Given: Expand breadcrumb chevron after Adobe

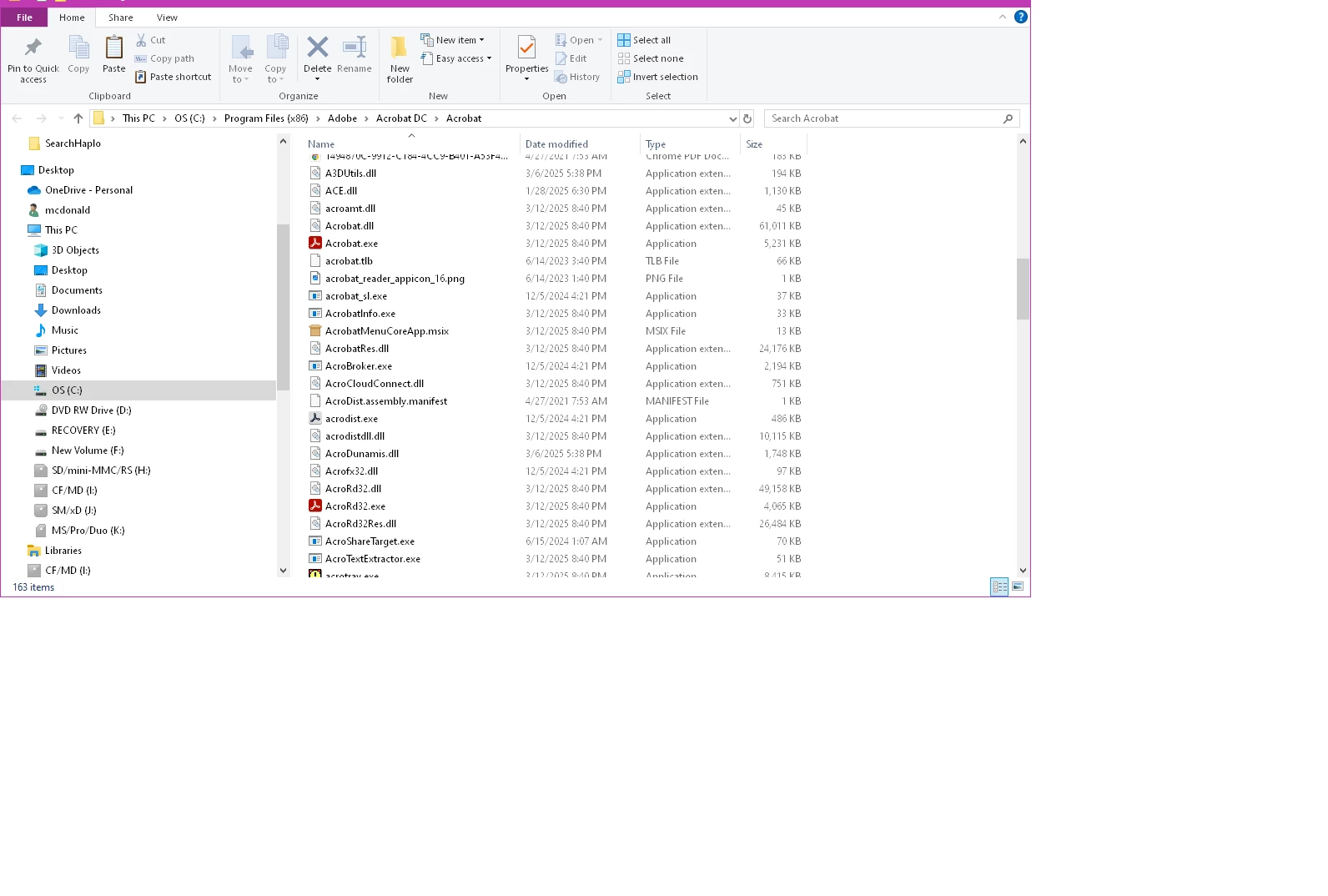Looking at the screenshot, I should click(366, 118).
